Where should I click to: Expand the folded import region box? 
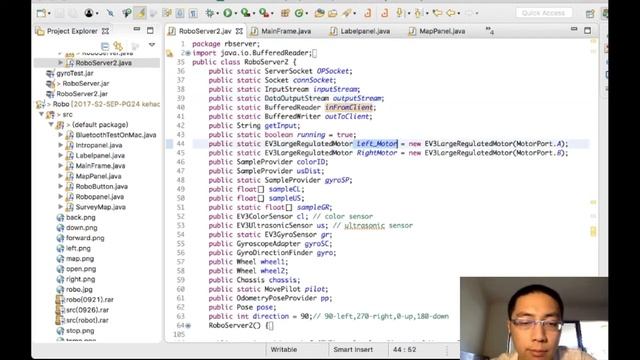pyautogui.click(x=314, y=53)
